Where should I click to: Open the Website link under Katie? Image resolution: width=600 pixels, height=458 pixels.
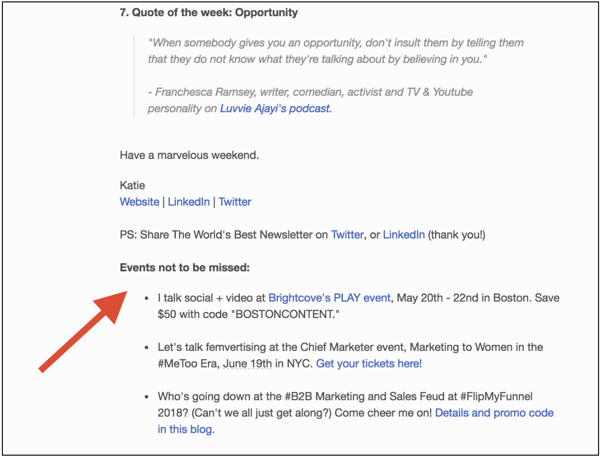pyautogui.click(x=139, y=202)
